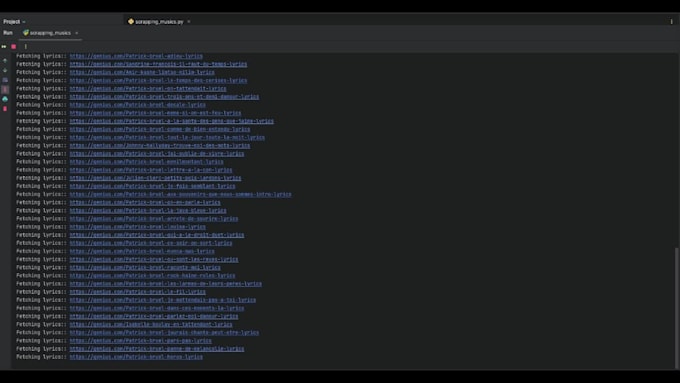Screen dimensions: 680x383
Task: Open the Patrick-bruel-le-fil lyrics link
Action: pyautogui.click(x=137, y=292)
